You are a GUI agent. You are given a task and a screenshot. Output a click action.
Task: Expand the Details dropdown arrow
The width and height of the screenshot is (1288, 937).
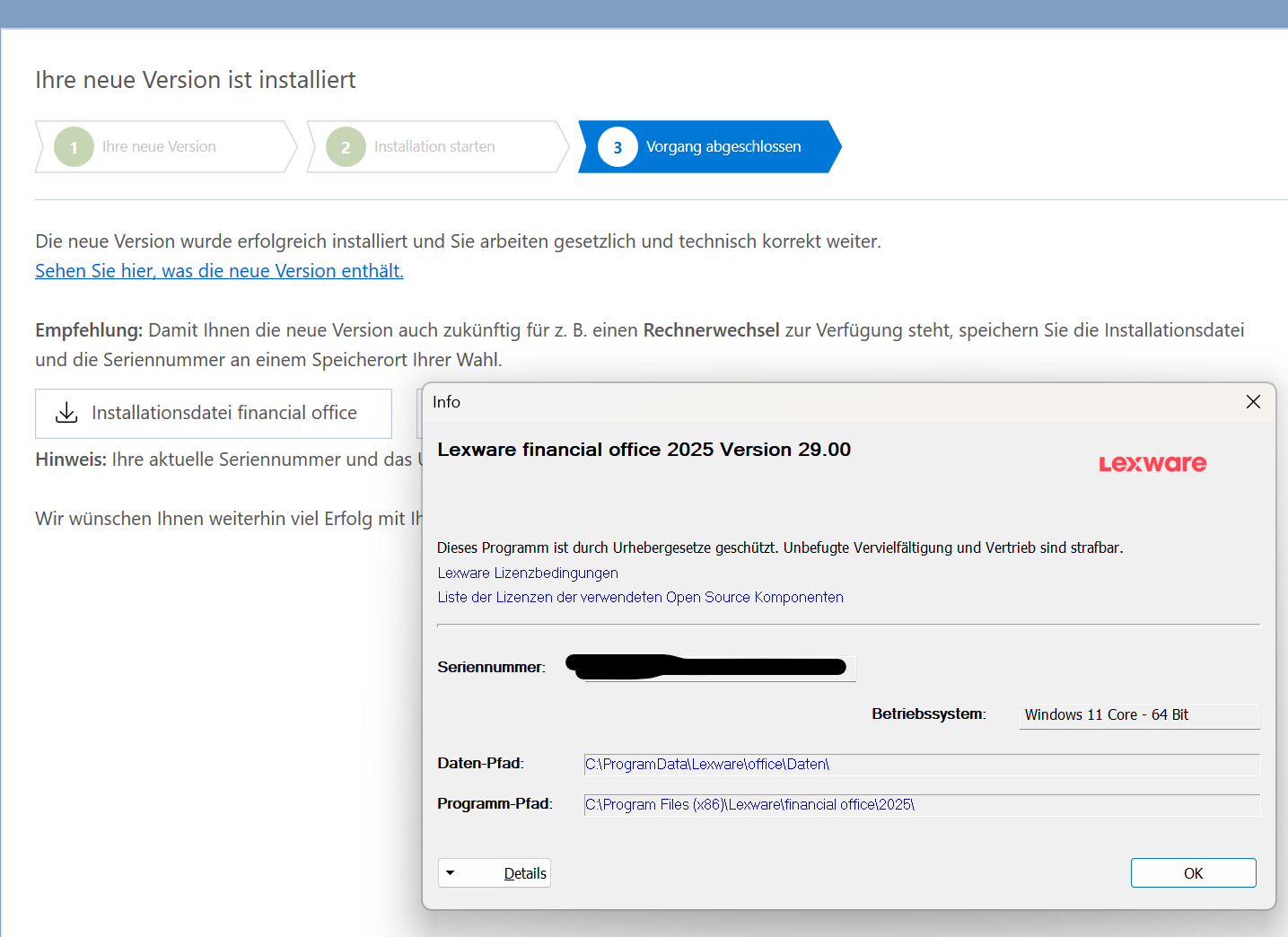(451, 873)
